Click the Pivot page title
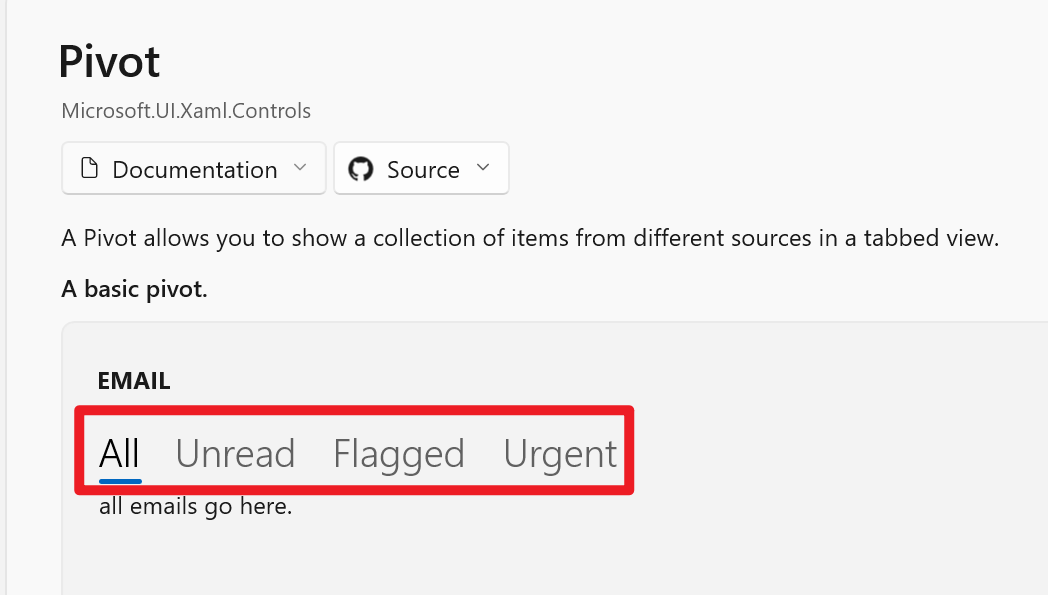The height and width of the screenshot is (595, 1048). pos(109,61)
